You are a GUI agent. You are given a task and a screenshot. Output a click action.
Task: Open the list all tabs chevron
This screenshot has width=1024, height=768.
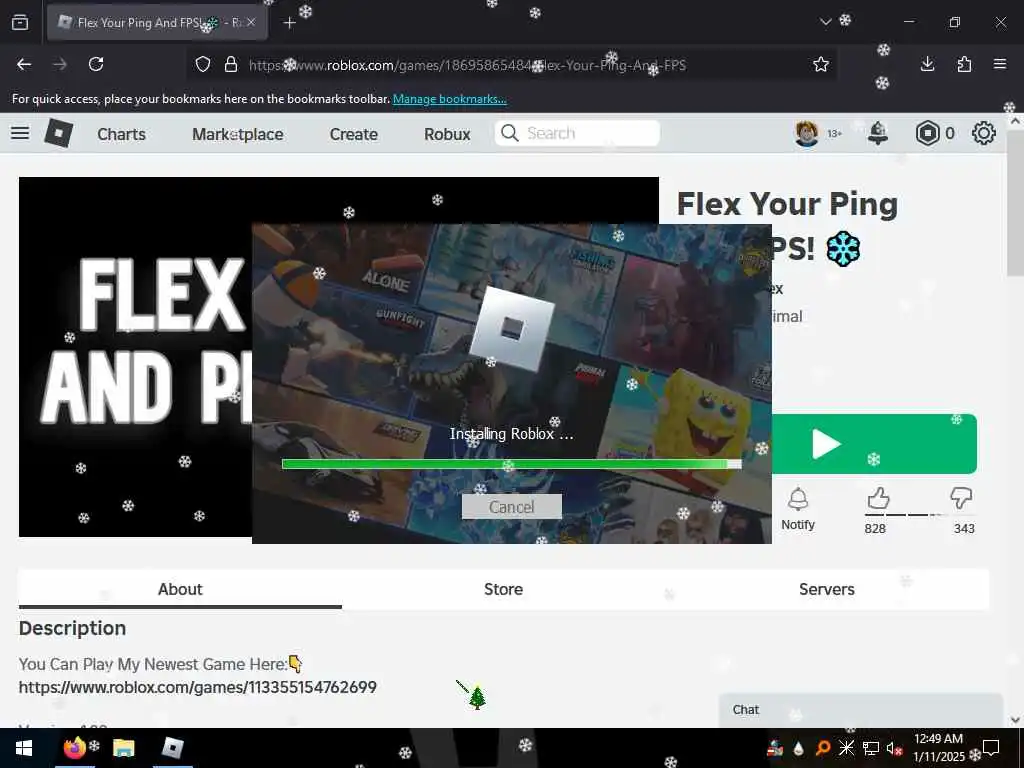click(825, 22)
